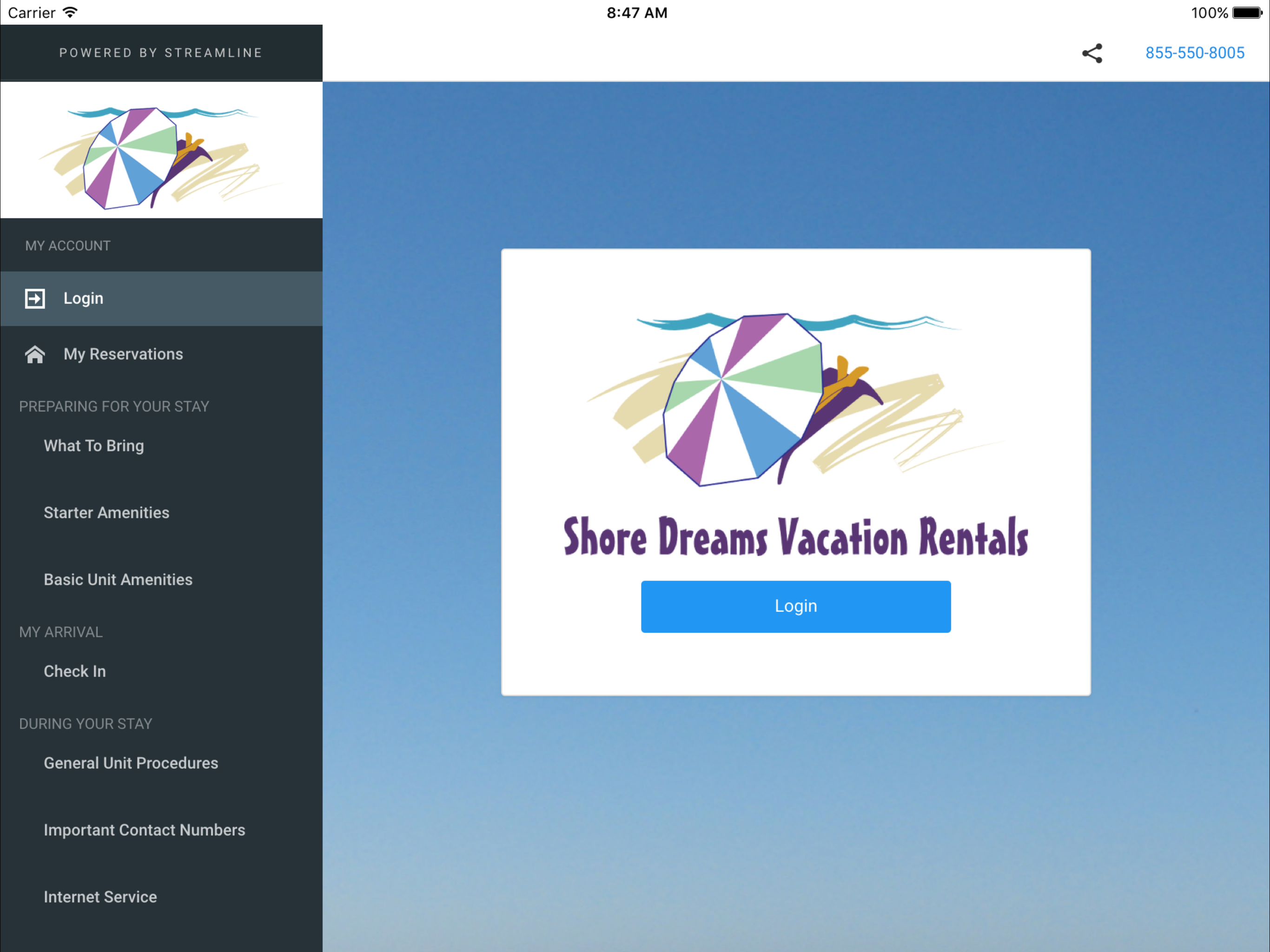1270x952 pixels.
Task: Click the Shore Dreams Vacation Rentals logo
Action: coord(796,435)
